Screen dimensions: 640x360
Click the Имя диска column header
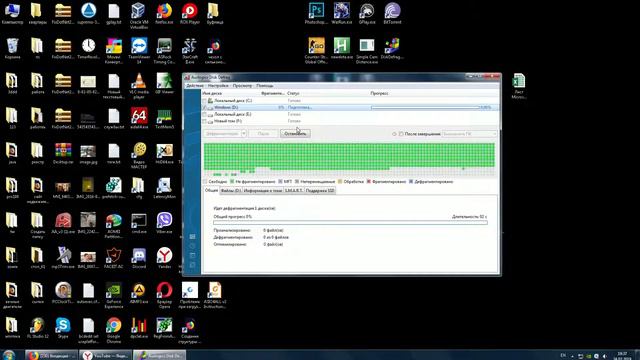coord(212,93)
